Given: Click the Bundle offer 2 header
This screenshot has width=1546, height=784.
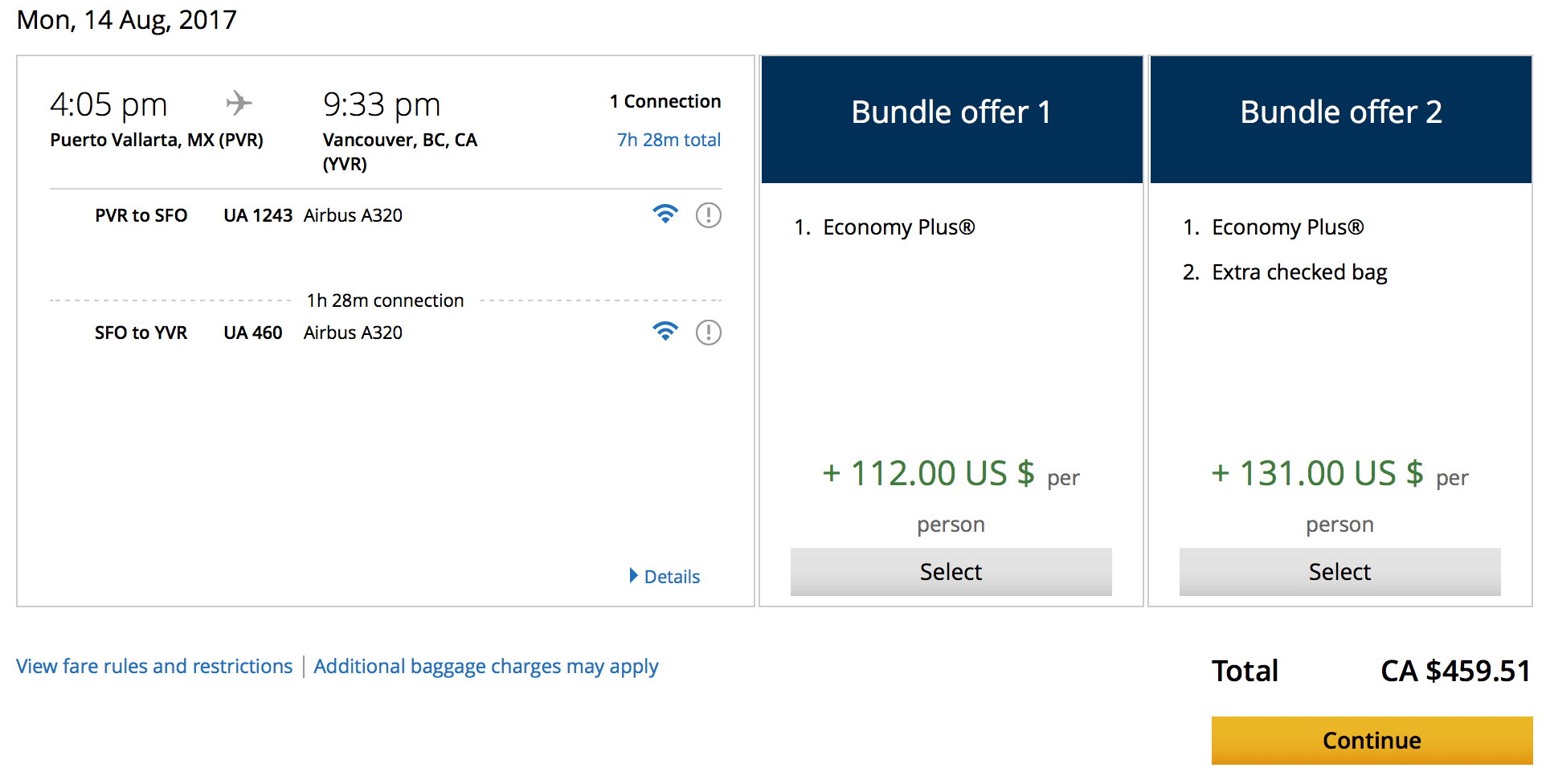Looking at the screenshot, I should click(x=1340, y=112).
